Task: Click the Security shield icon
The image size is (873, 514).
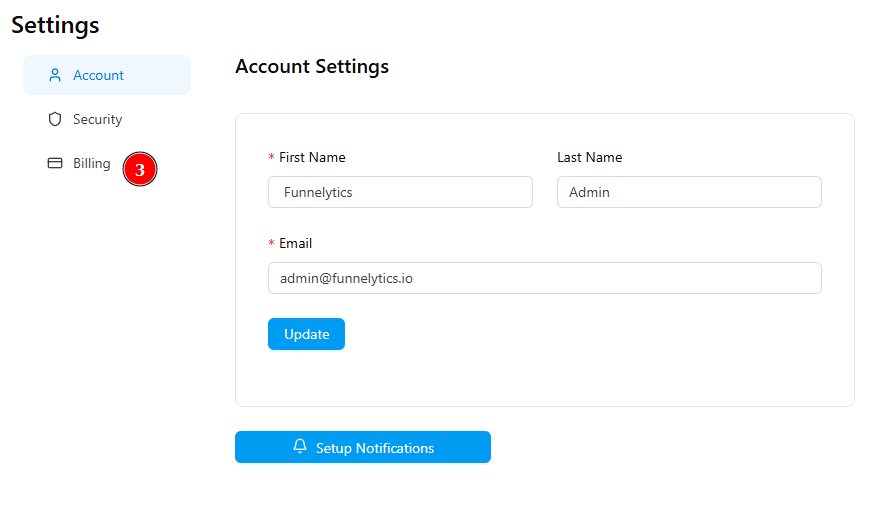Action: coord(55,119)
